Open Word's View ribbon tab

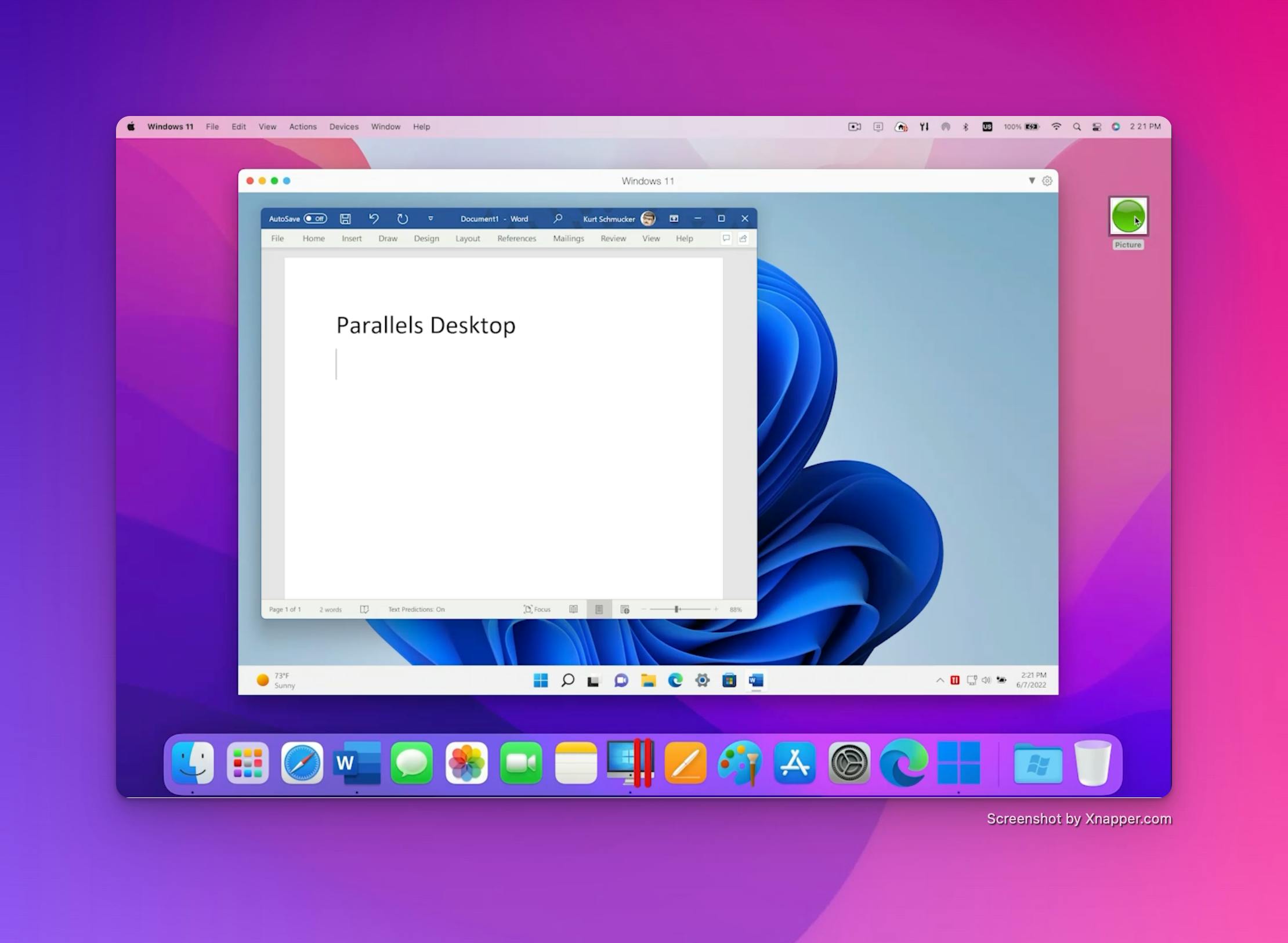(651, 238)
